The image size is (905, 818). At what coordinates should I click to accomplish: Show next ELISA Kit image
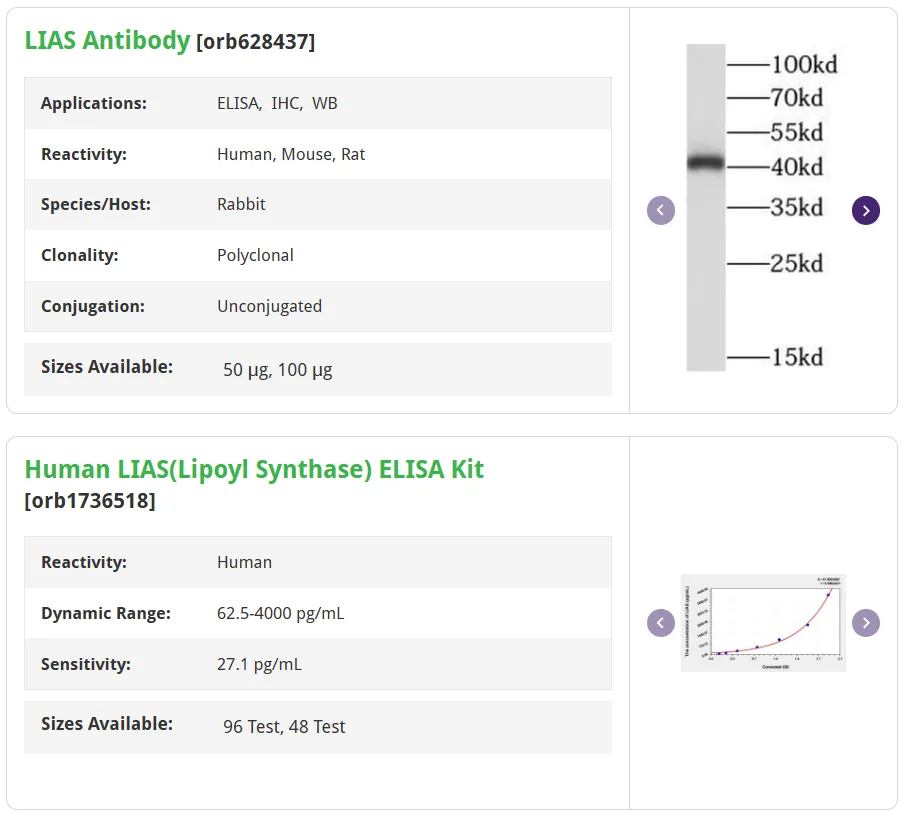tap(866, 623)
